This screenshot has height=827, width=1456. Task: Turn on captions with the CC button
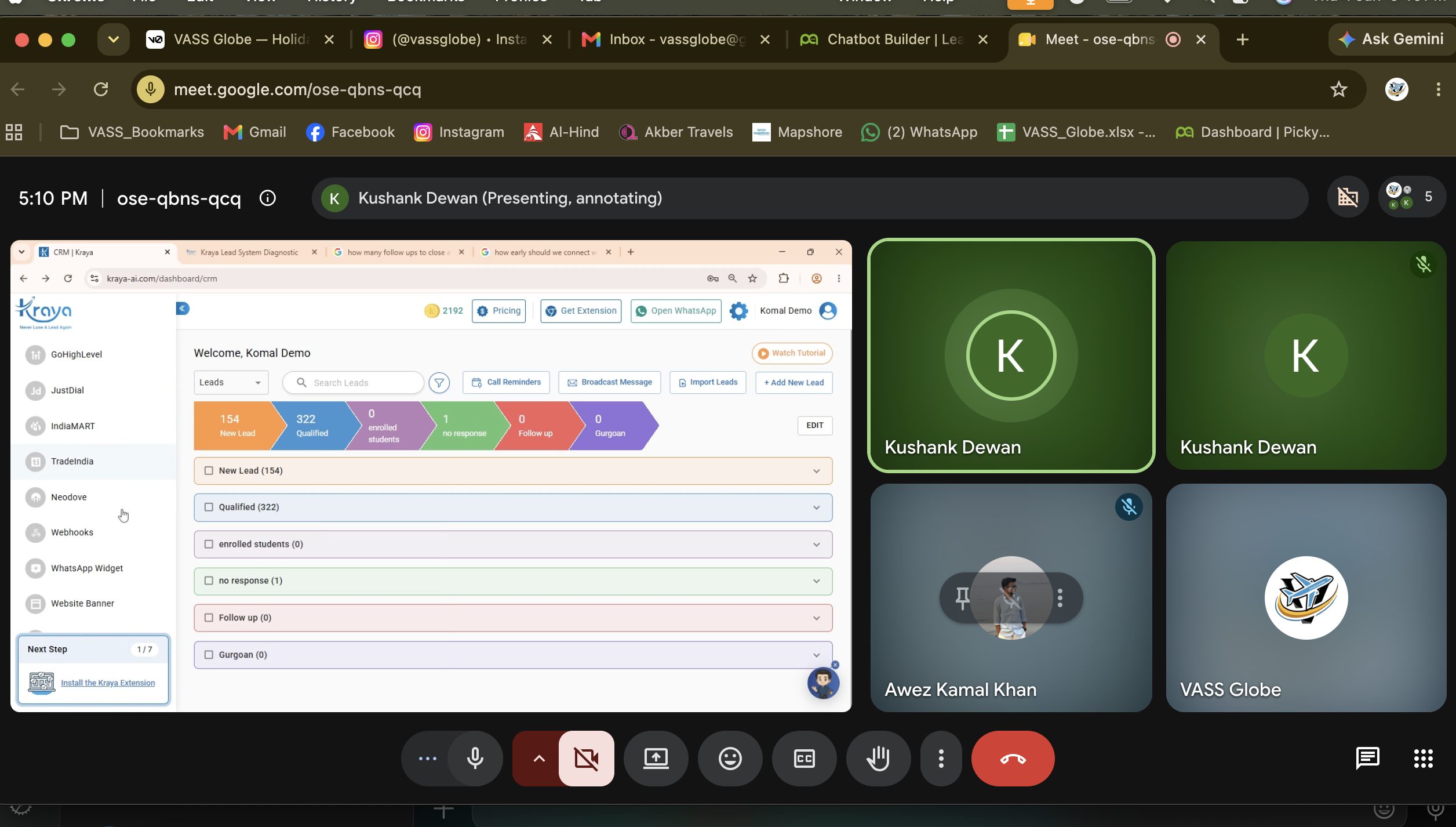tap(804, 759)
